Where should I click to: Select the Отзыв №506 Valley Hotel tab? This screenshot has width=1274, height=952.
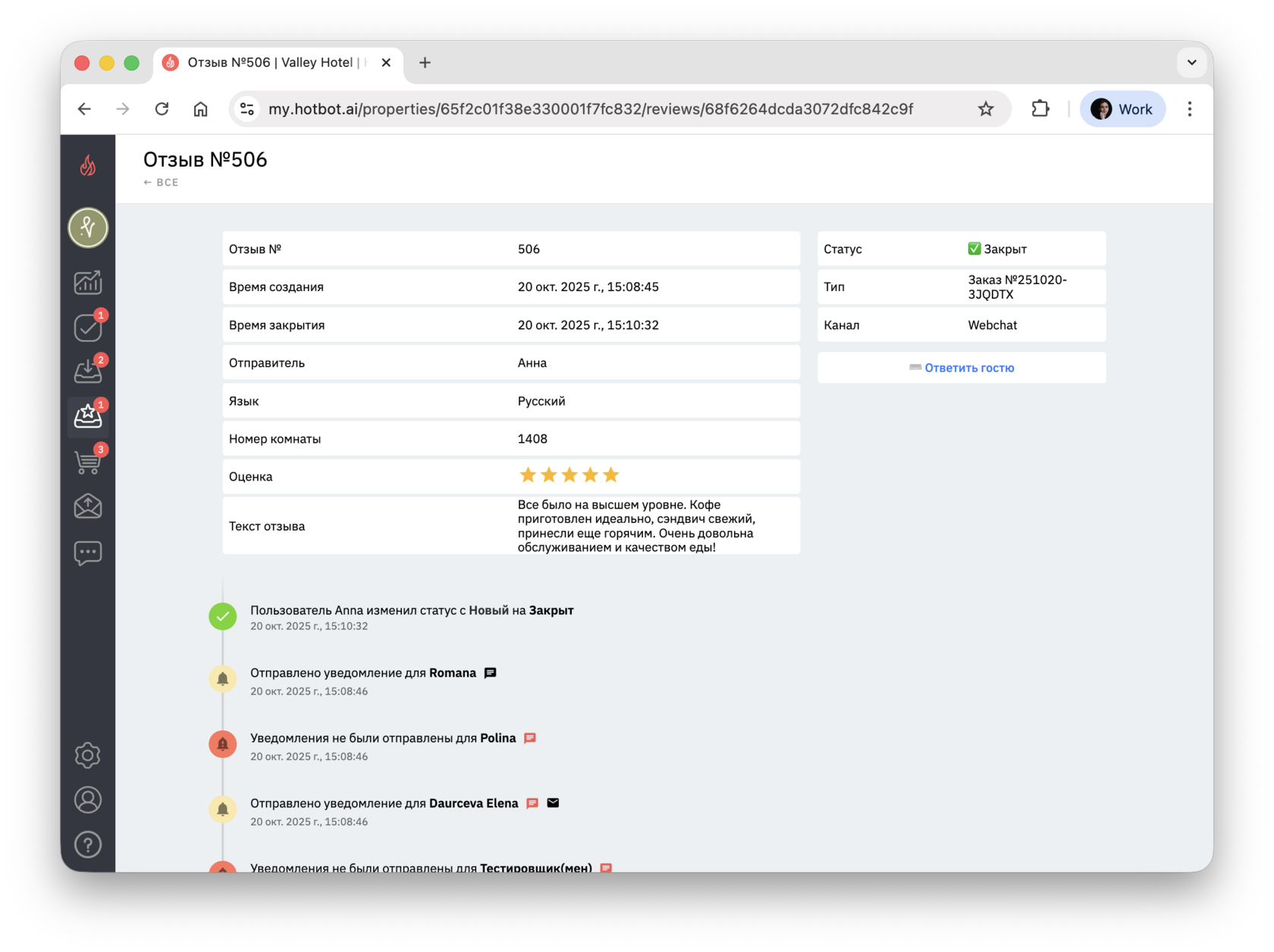279,63
